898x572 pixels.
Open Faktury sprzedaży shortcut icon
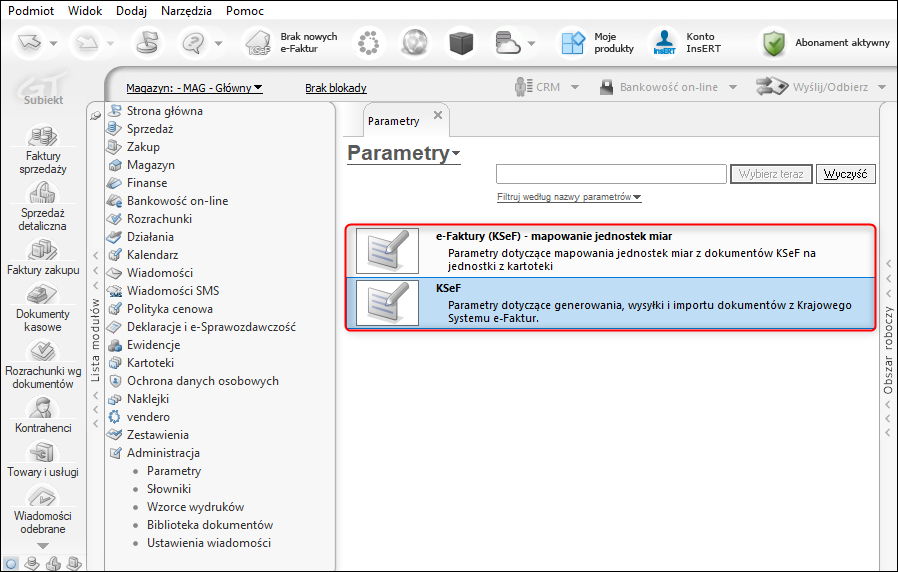click(x=42, y=135)
